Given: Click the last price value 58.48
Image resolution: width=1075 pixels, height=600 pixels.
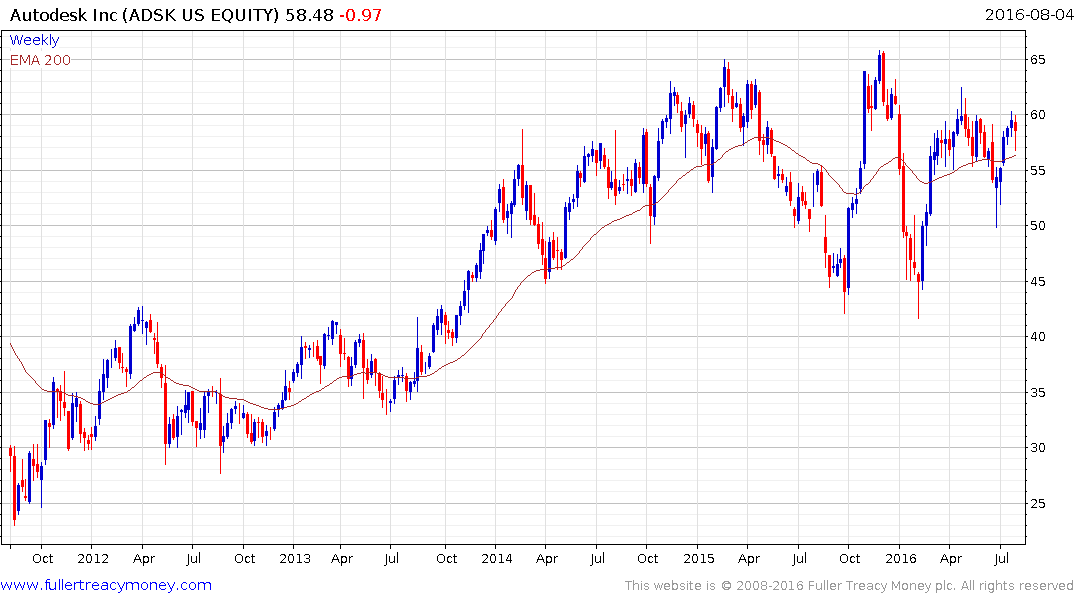Looking at the screenshot, I should (309, 15).
